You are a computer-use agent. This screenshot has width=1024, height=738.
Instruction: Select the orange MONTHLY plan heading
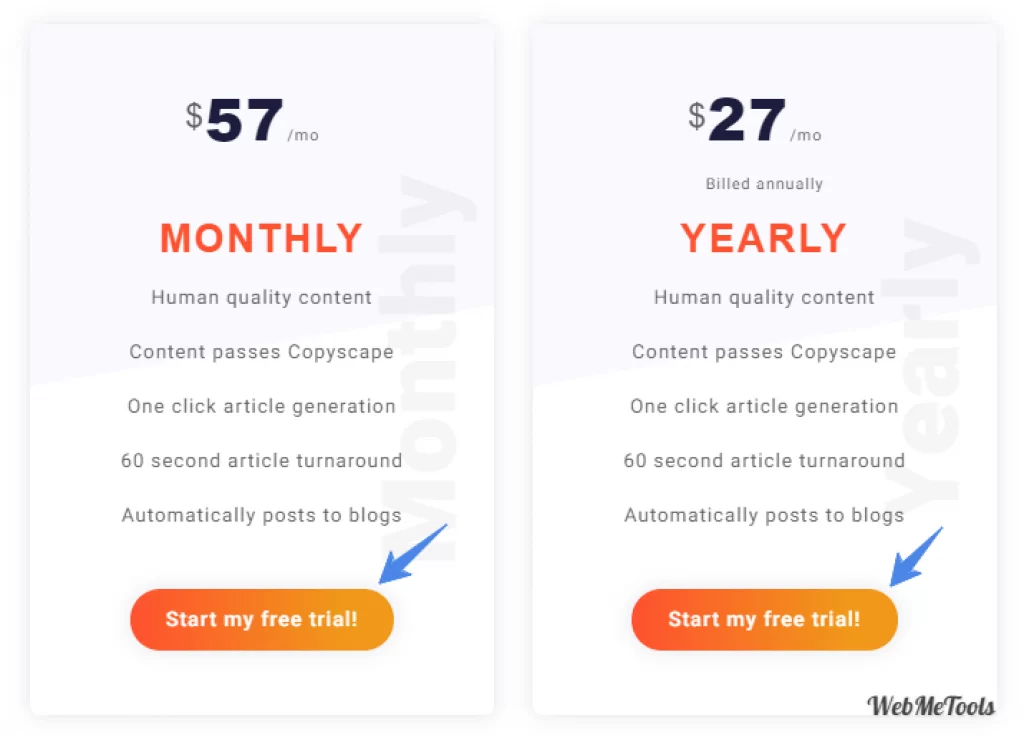coord(262,239)
